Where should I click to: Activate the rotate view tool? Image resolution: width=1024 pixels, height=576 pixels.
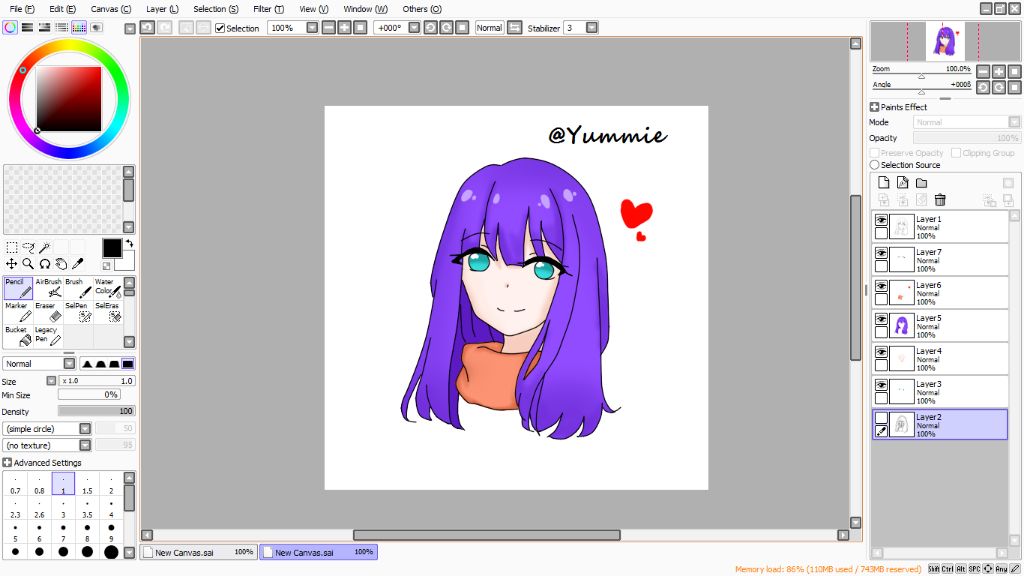[x=44, y=264]
